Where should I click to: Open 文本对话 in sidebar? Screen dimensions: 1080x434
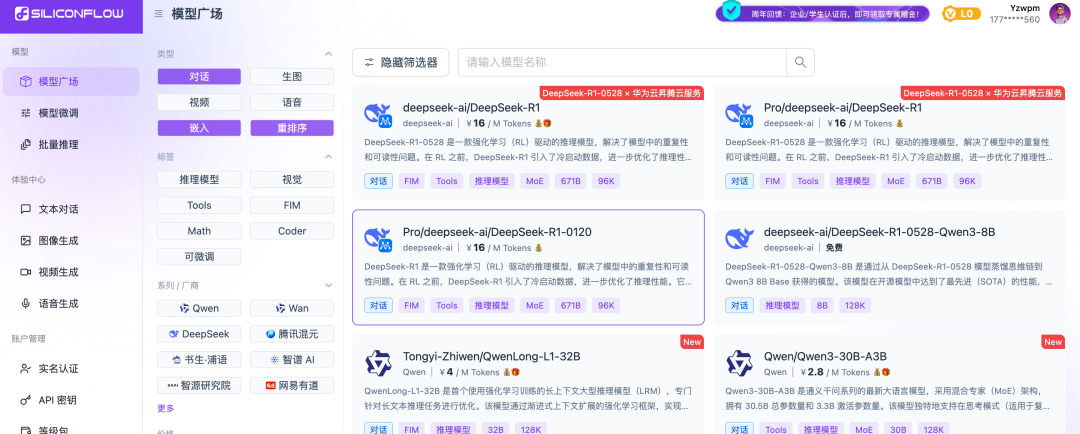tap(71, 209)
